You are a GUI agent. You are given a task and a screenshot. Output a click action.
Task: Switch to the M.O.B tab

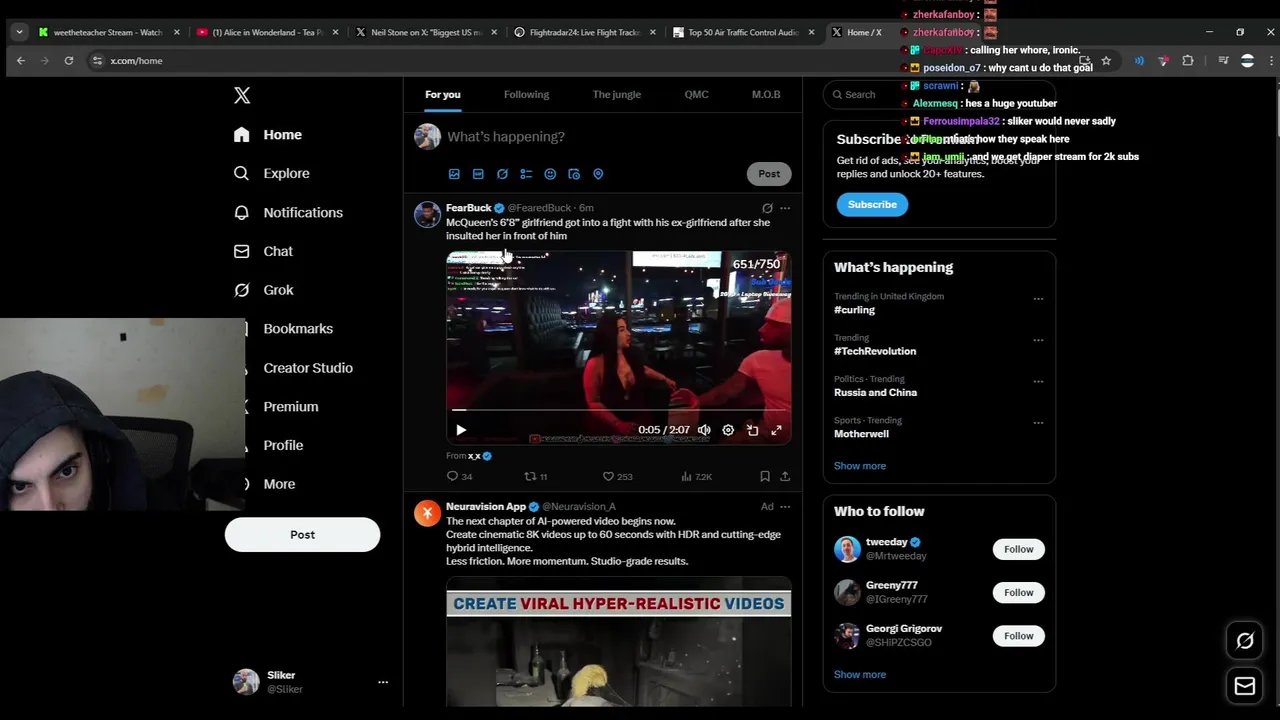point(766,94)
